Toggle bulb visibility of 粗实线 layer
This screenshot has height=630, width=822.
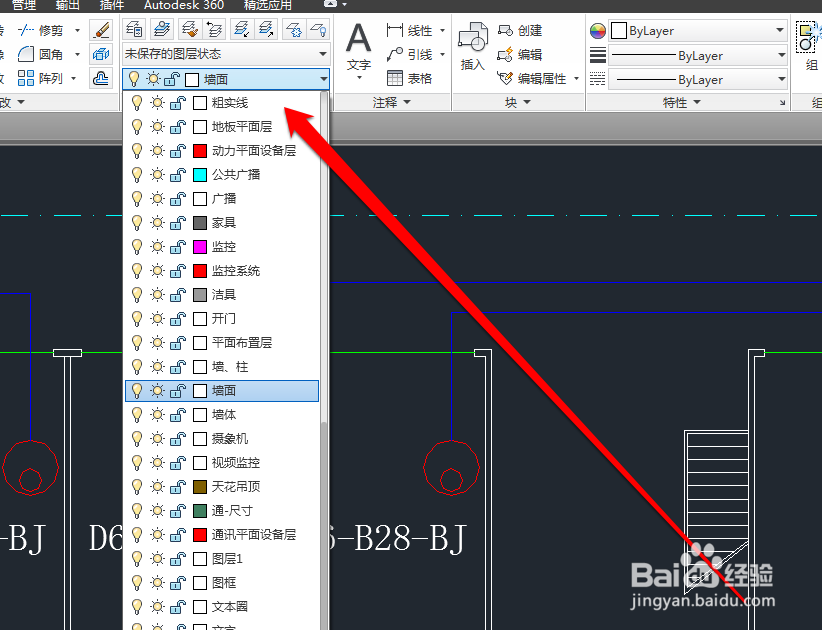point(137,103)
